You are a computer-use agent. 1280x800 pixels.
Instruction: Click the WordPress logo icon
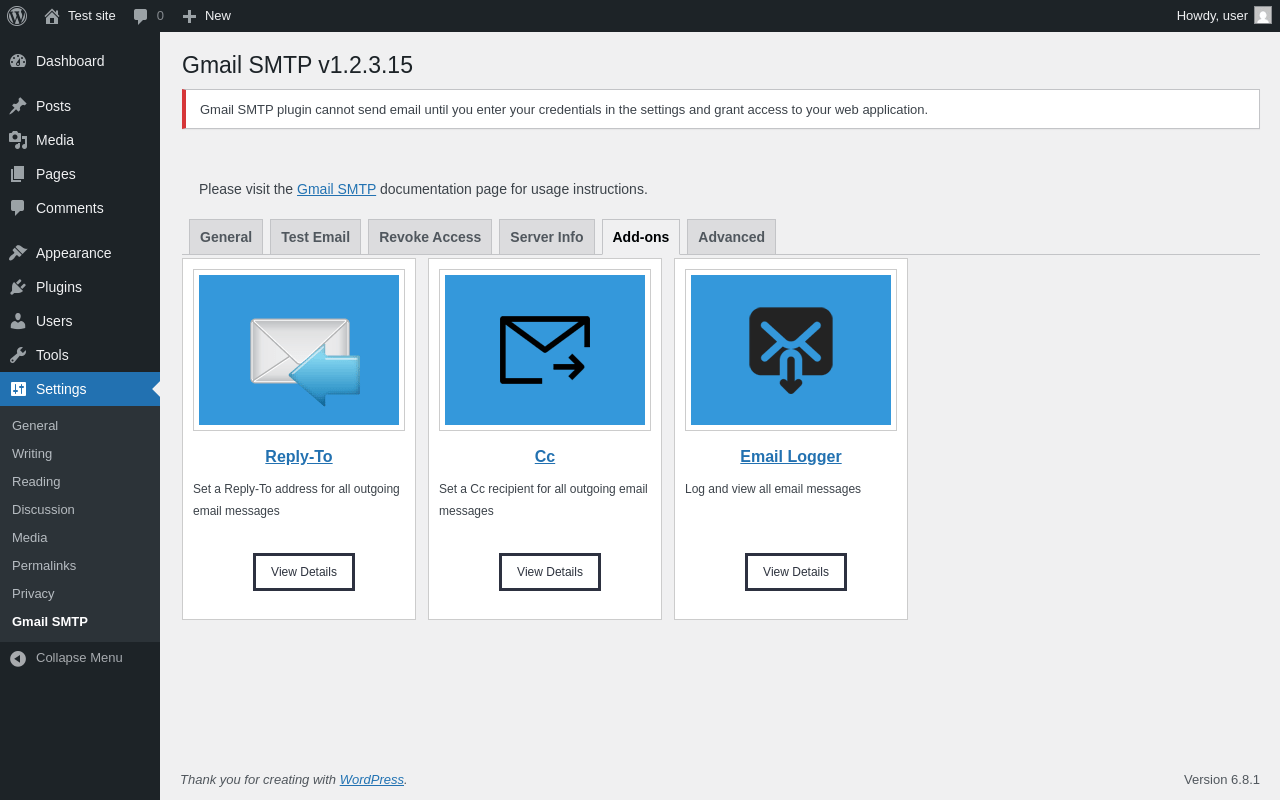pyautogui.click(x=17, y=16)
